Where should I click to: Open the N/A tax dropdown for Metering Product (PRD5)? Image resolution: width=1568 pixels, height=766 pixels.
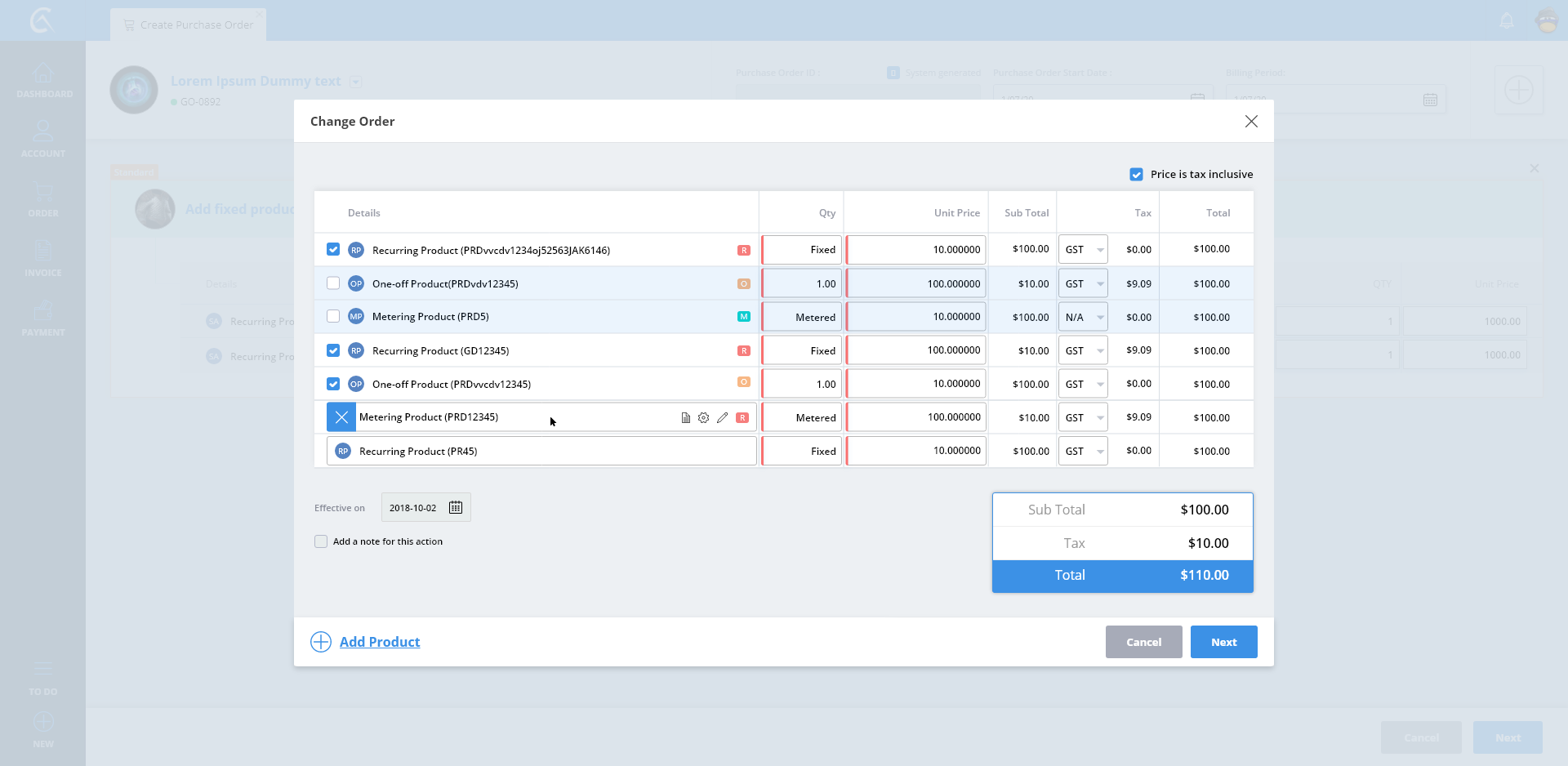1083,318
